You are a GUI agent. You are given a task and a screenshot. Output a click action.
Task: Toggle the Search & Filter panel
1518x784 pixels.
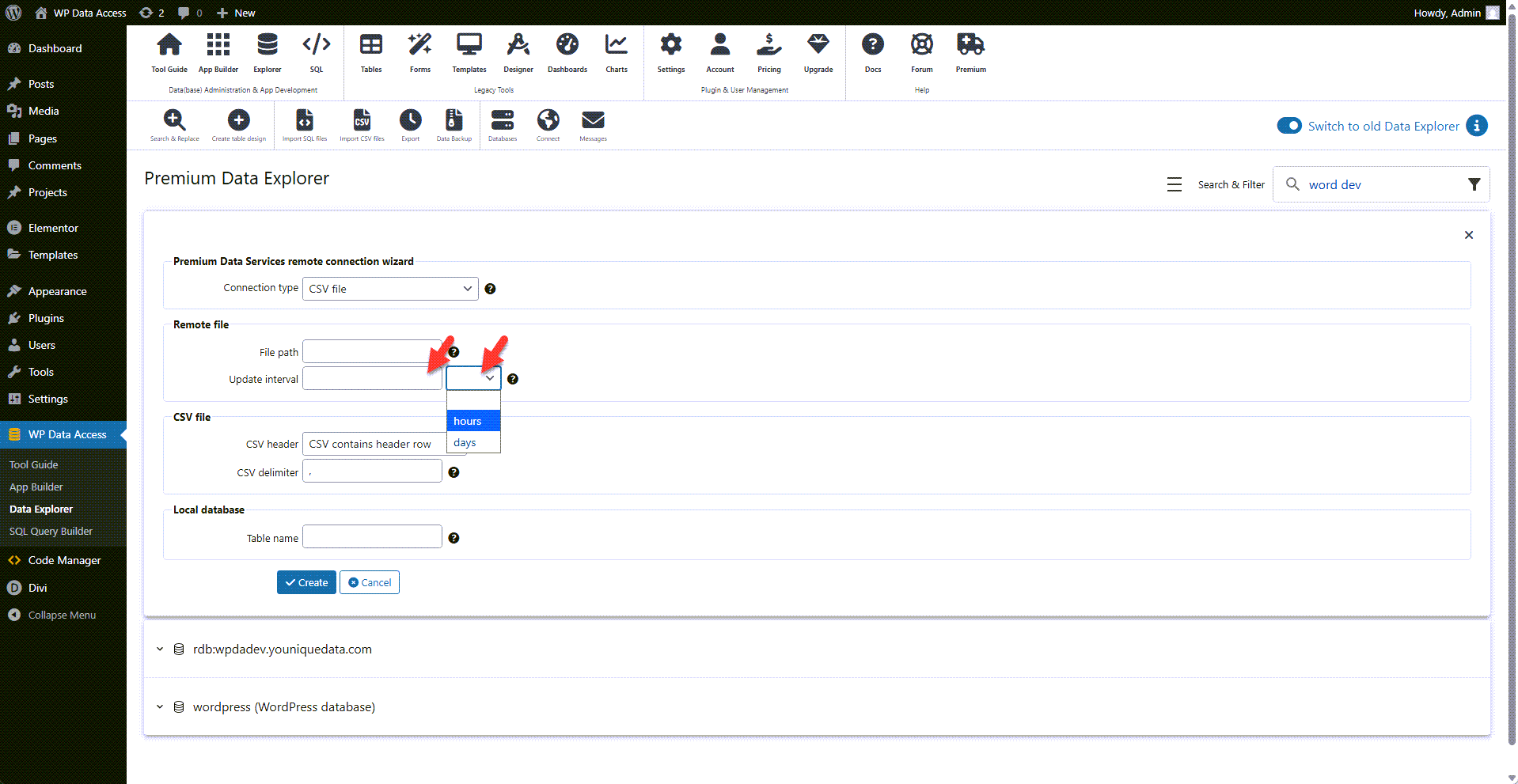tap(1175, 184)
